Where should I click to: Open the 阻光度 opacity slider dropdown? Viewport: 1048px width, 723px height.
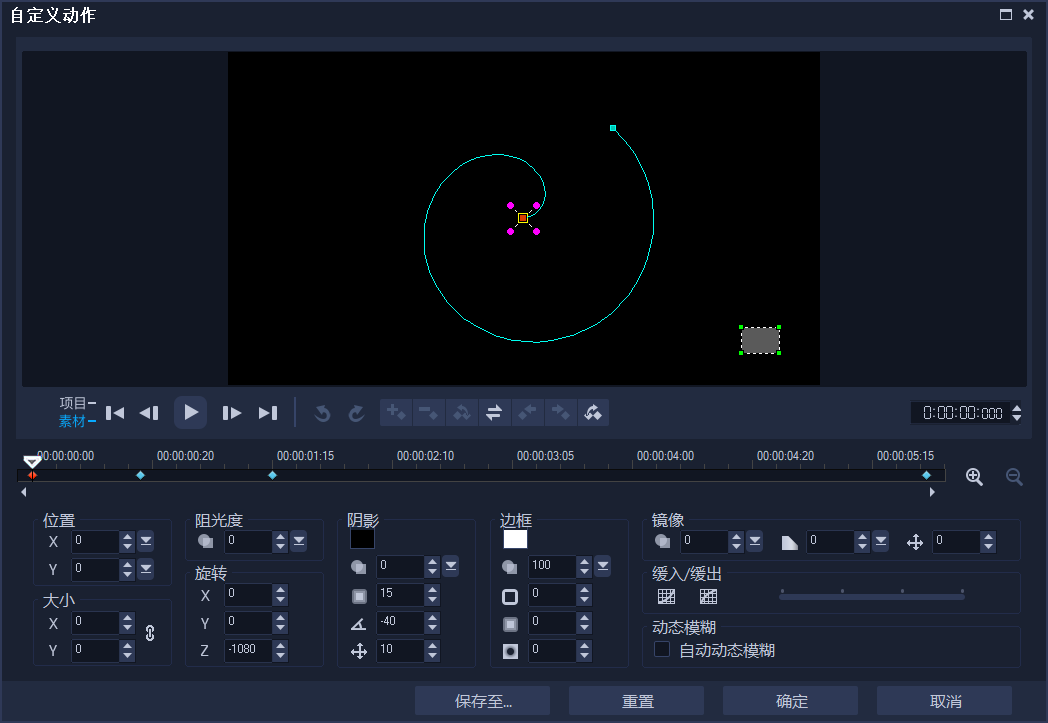[299, 541]
